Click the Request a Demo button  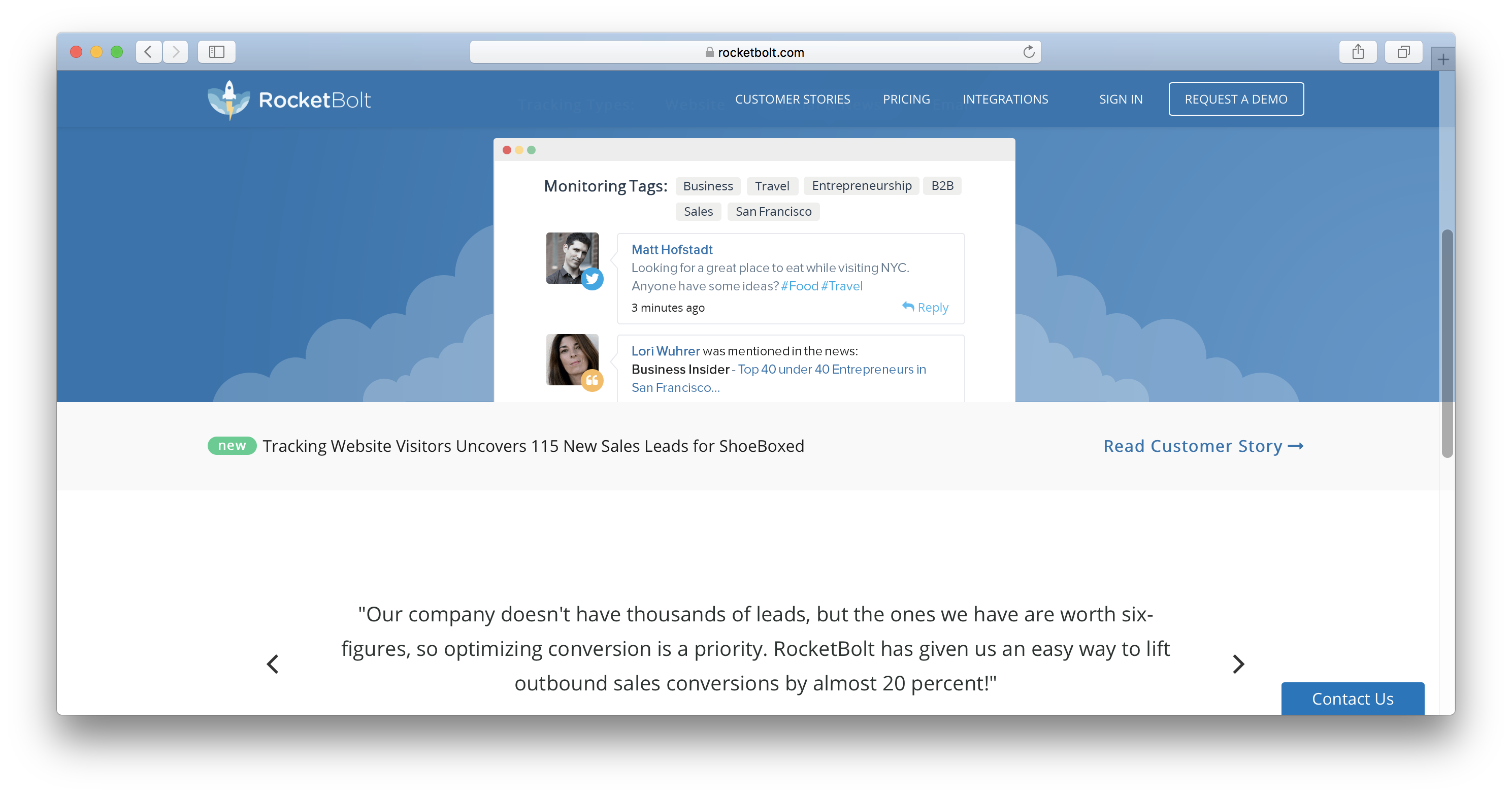click(1236, 99)
